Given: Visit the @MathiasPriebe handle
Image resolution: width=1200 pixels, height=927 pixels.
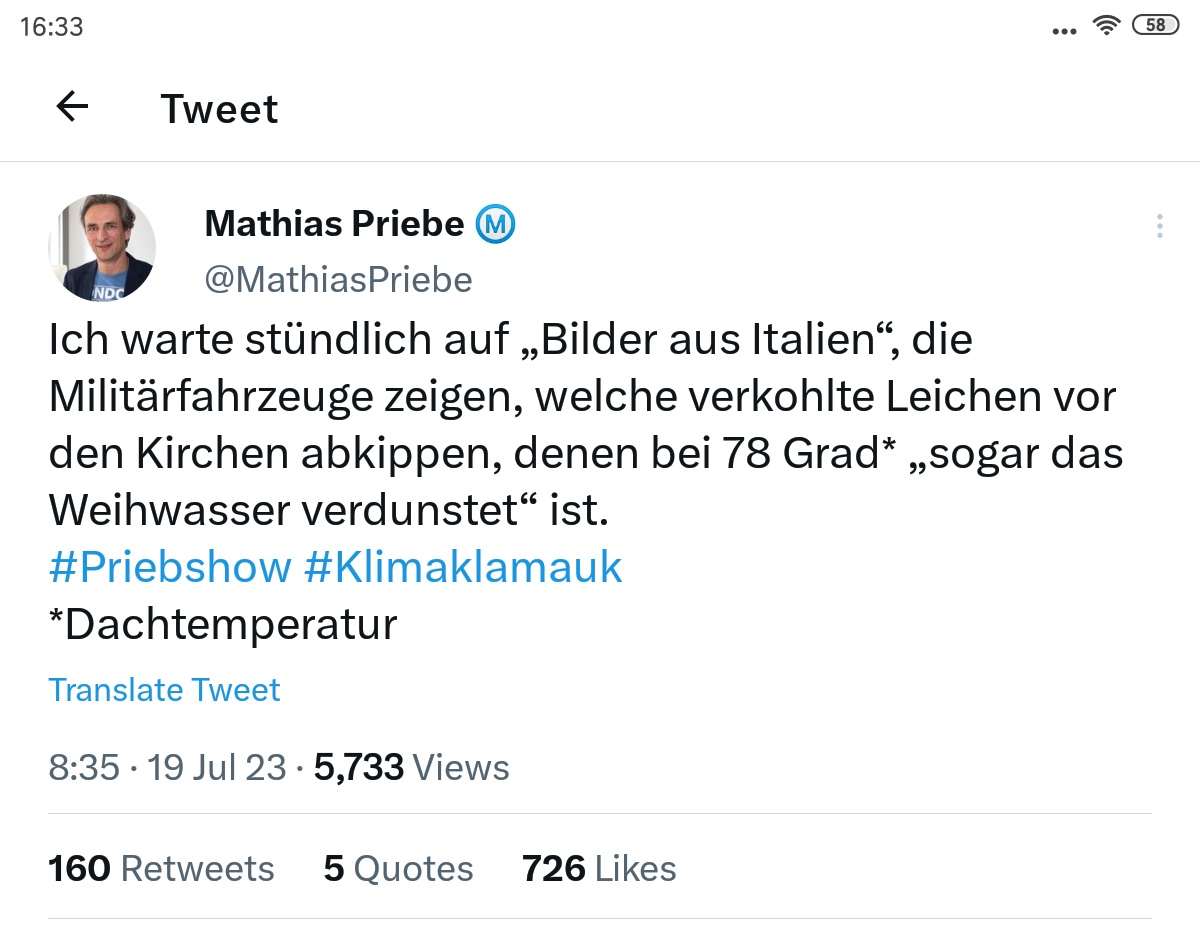Looking at the screenshot, I should tap(338, 279).
